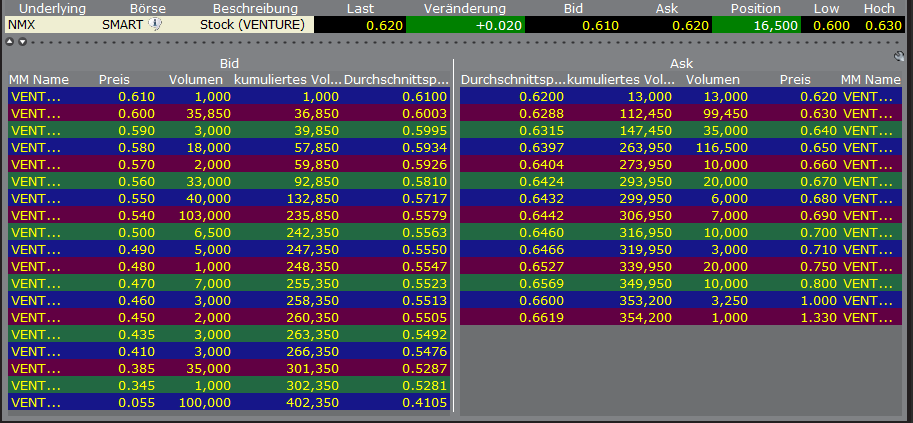Screen dimensions: 913x423
Task: Expand panel with the down arrow button
Action: (x=22, y=42)
